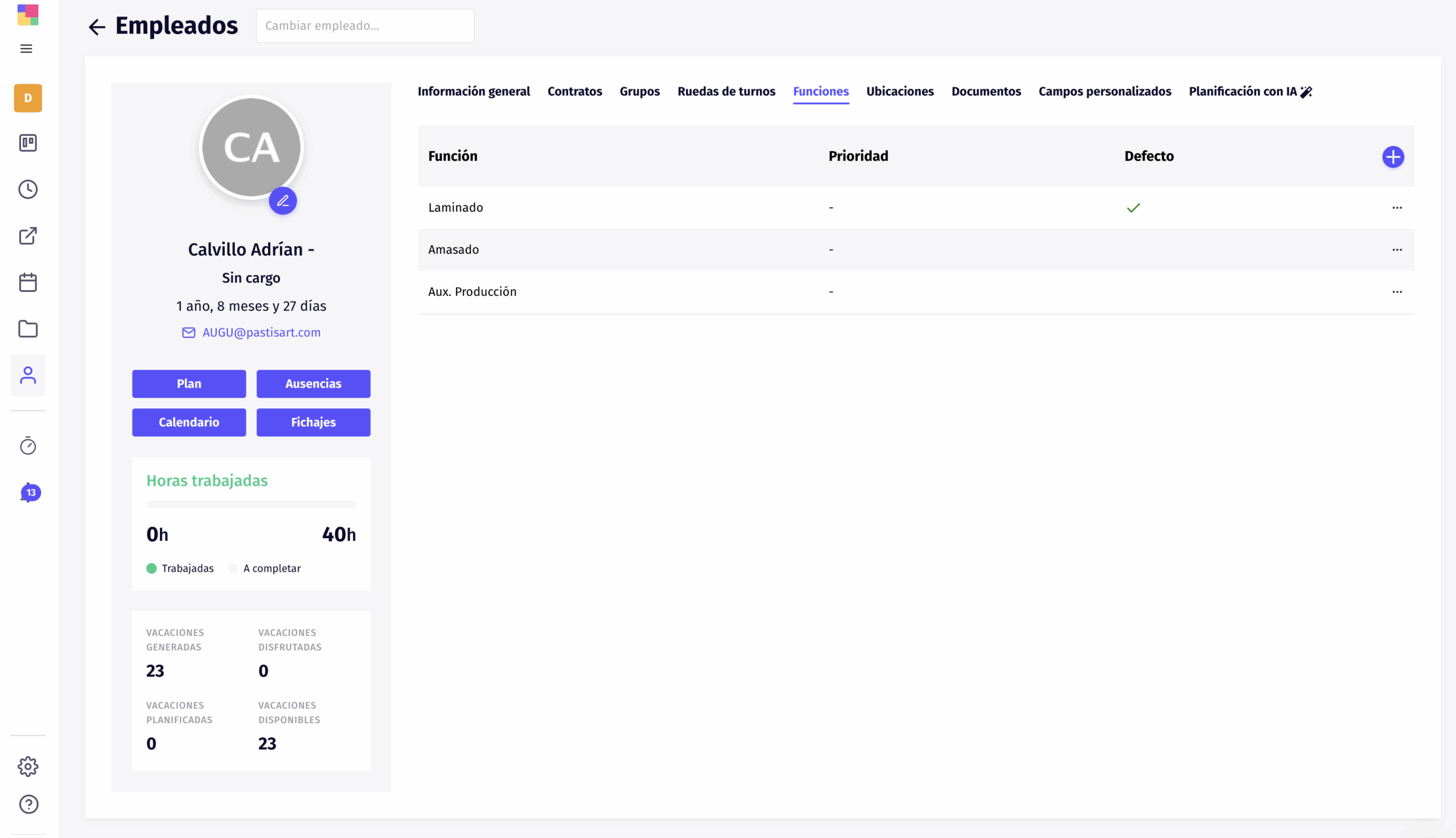
Task: Open the folder icon in sidebar
Action: (x=28, y=329)
